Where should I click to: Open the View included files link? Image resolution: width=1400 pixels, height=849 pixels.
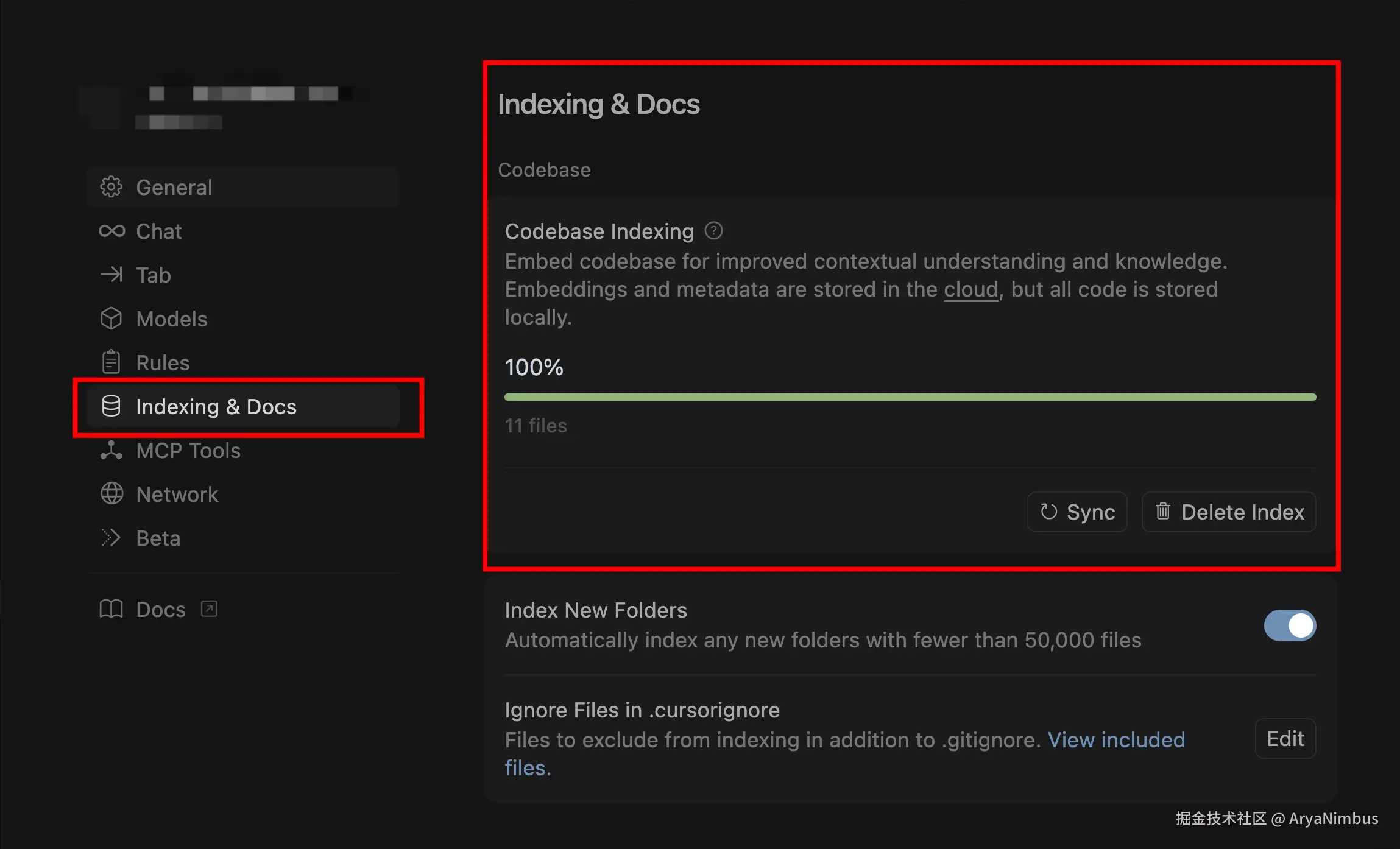pyautogui.click(x=1115, y=740)
